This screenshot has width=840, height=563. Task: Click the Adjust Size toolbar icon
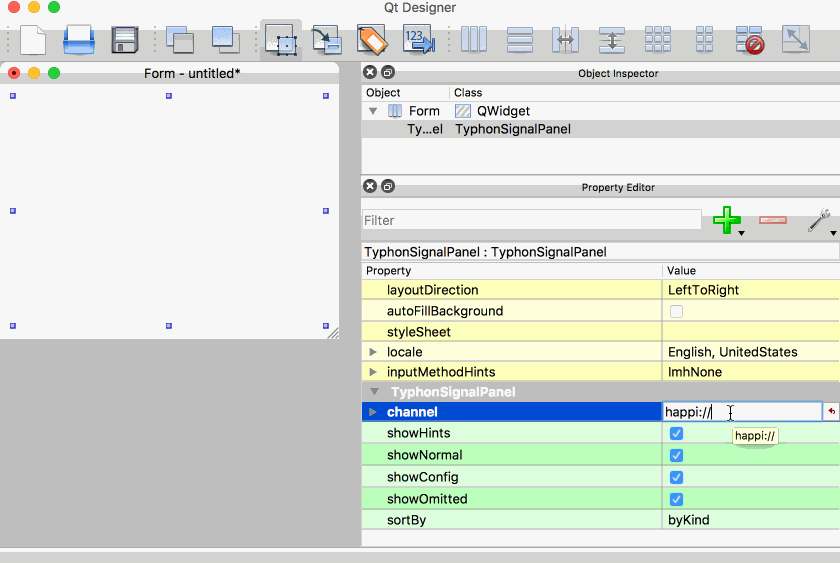coord(796,40)
